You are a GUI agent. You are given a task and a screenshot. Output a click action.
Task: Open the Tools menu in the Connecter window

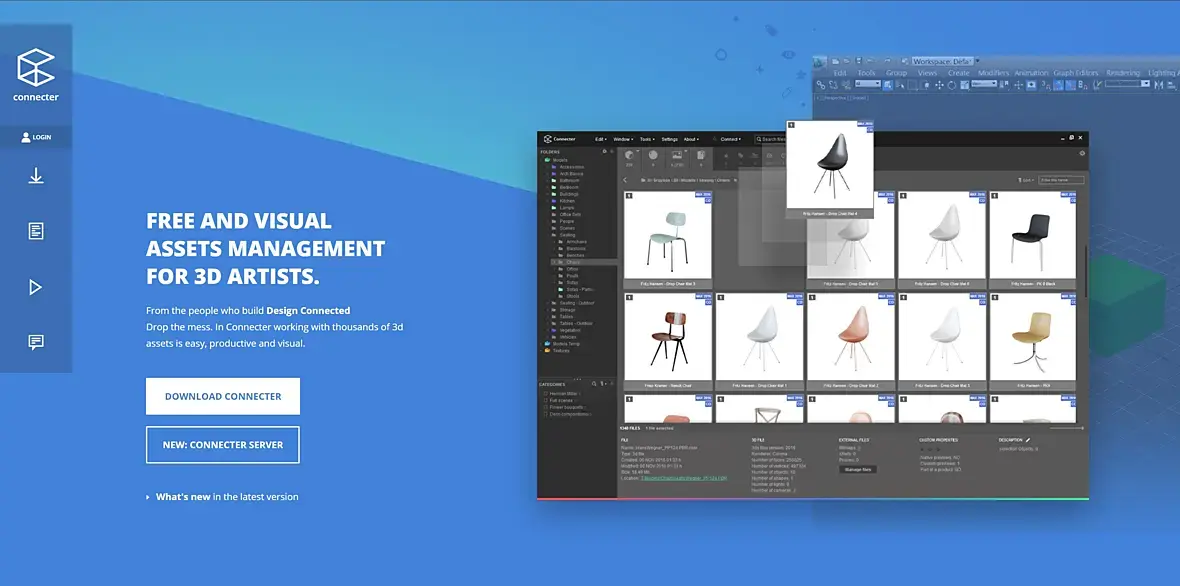(647, 139)
